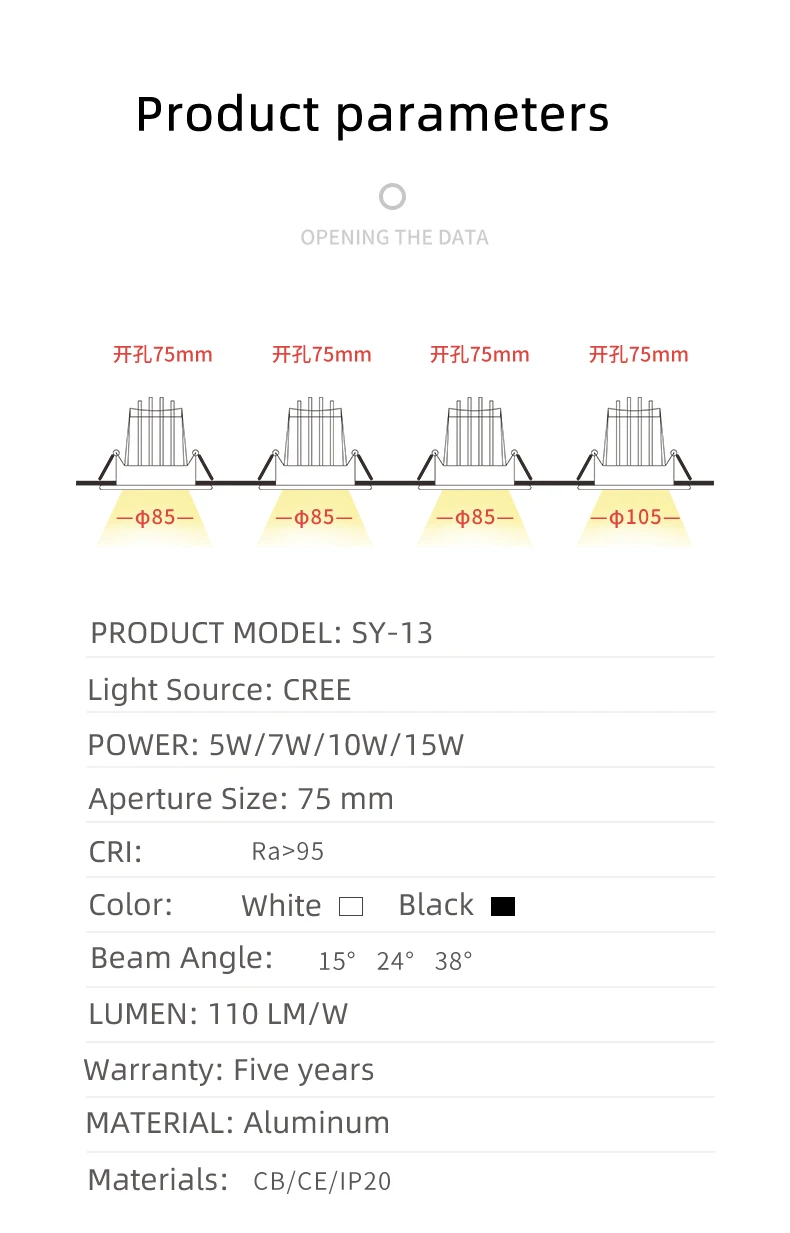Click the Warranty: Five years row
Image resolution: width=790 pixels, height=1233 pixels.
(400, 1070)
